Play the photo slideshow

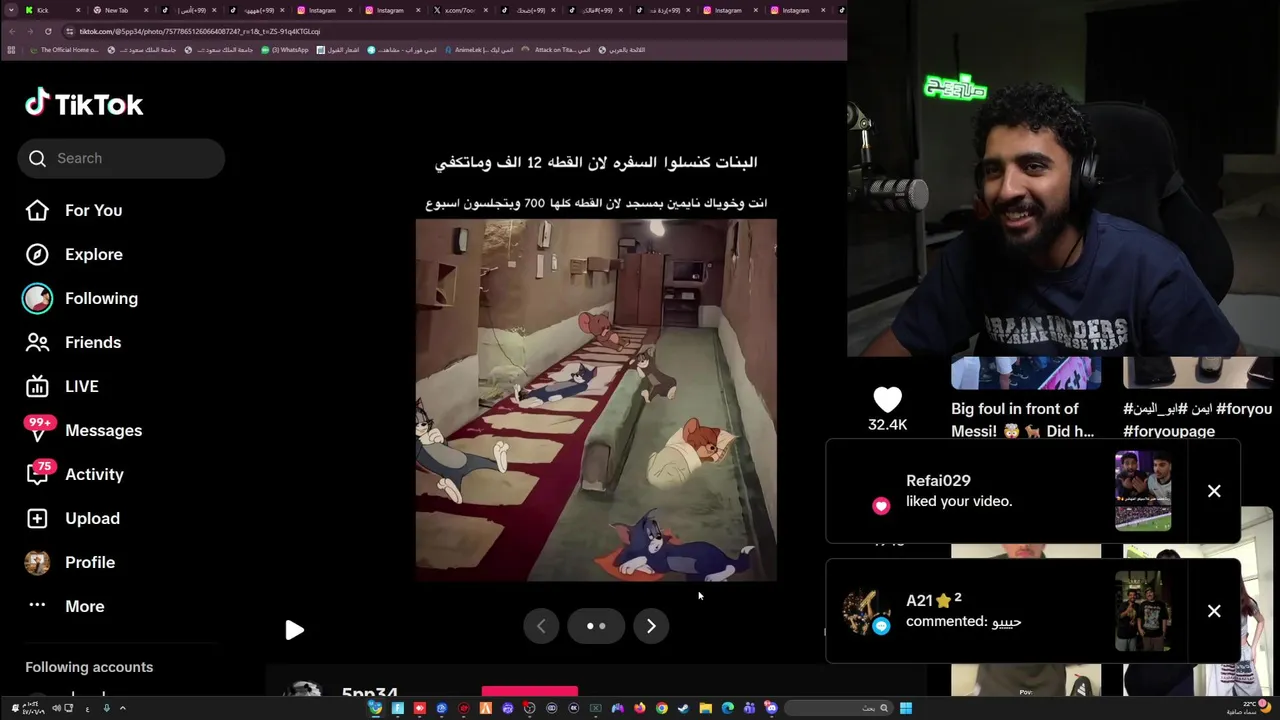[x=294, y=630]
